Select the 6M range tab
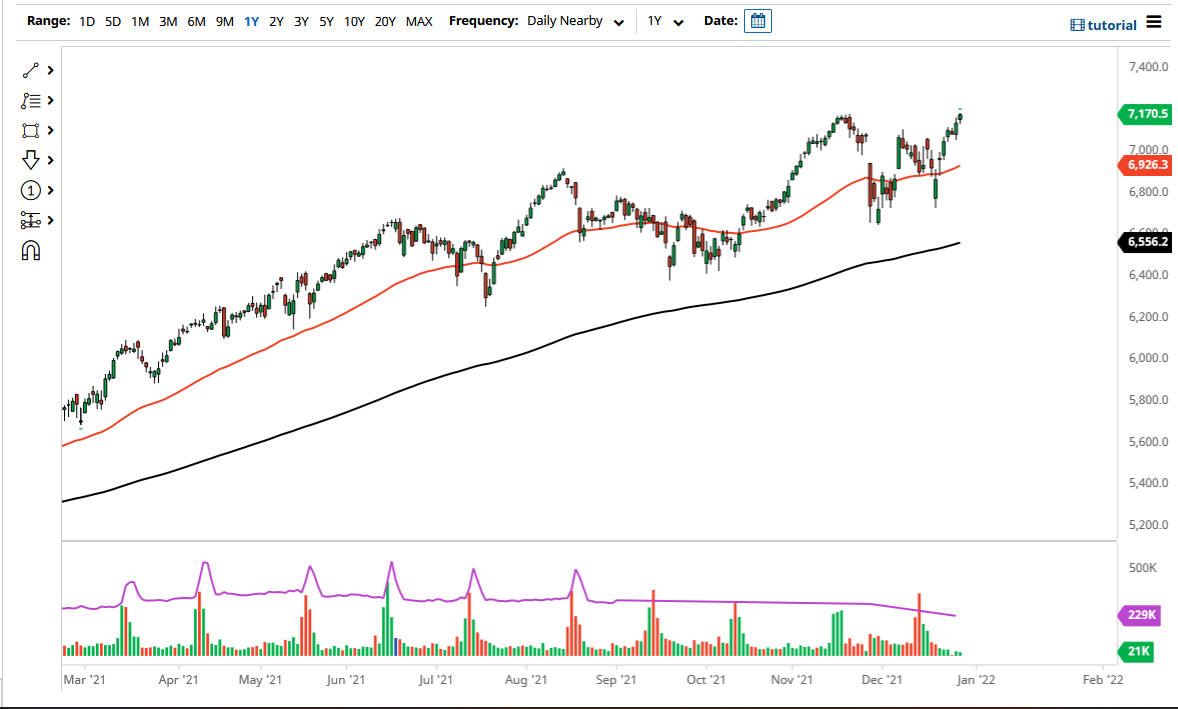The image size is (1178, 709). 196,20
